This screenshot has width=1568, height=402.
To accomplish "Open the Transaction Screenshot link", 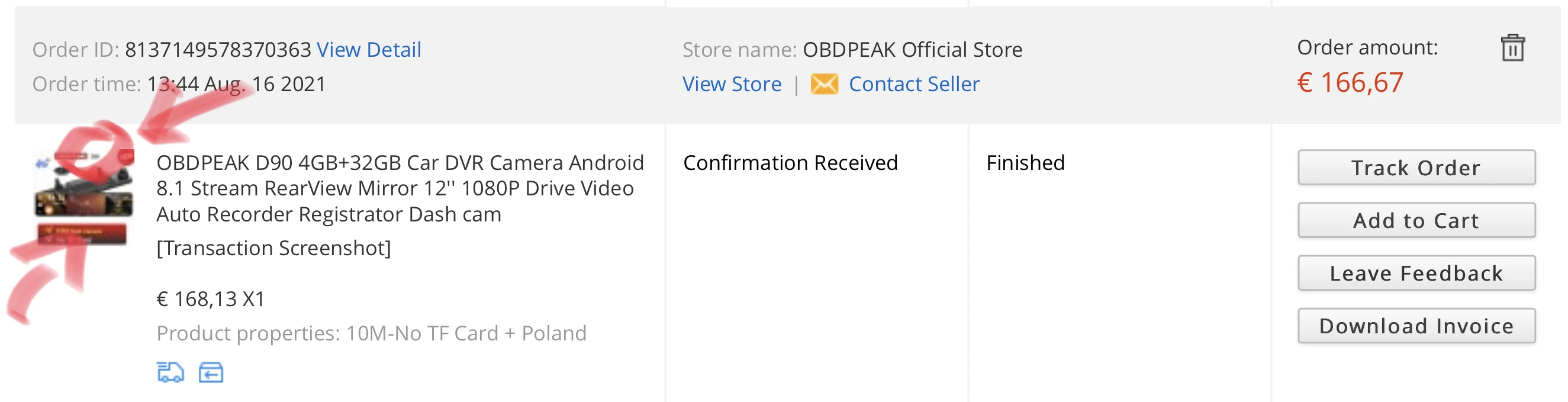I will pos(273,248).
